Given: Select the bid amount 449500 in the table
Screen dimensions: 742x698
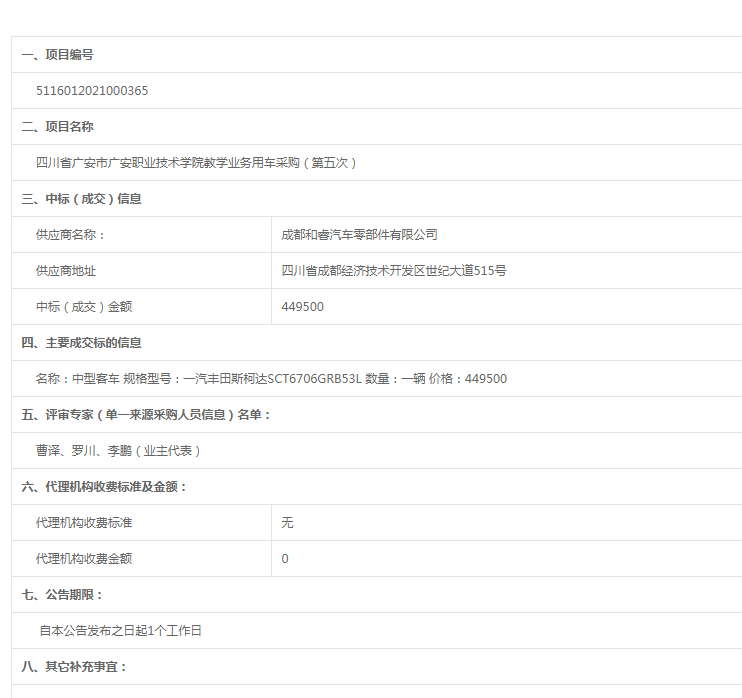Looking at the screenshot, I should pyautogui.click(x=303, y=307).
